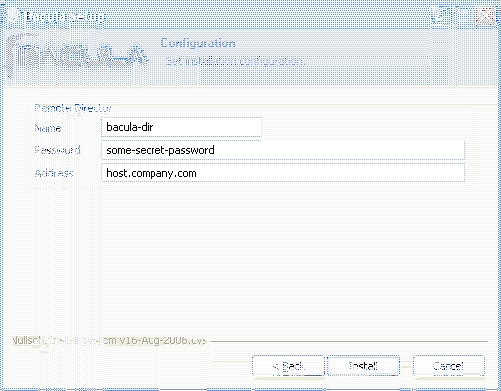Edit the Name field containing bacula-dir
The image size is (501, 391).
[x=181, y=127]
